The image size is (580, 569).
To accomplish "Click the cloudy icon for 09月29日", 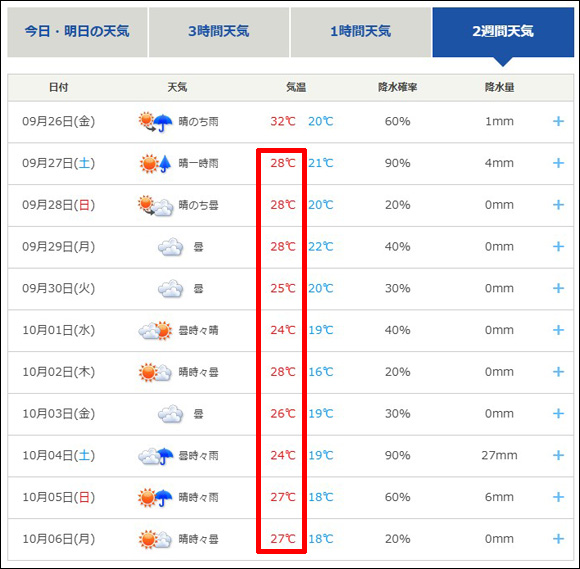I will 170,247.
